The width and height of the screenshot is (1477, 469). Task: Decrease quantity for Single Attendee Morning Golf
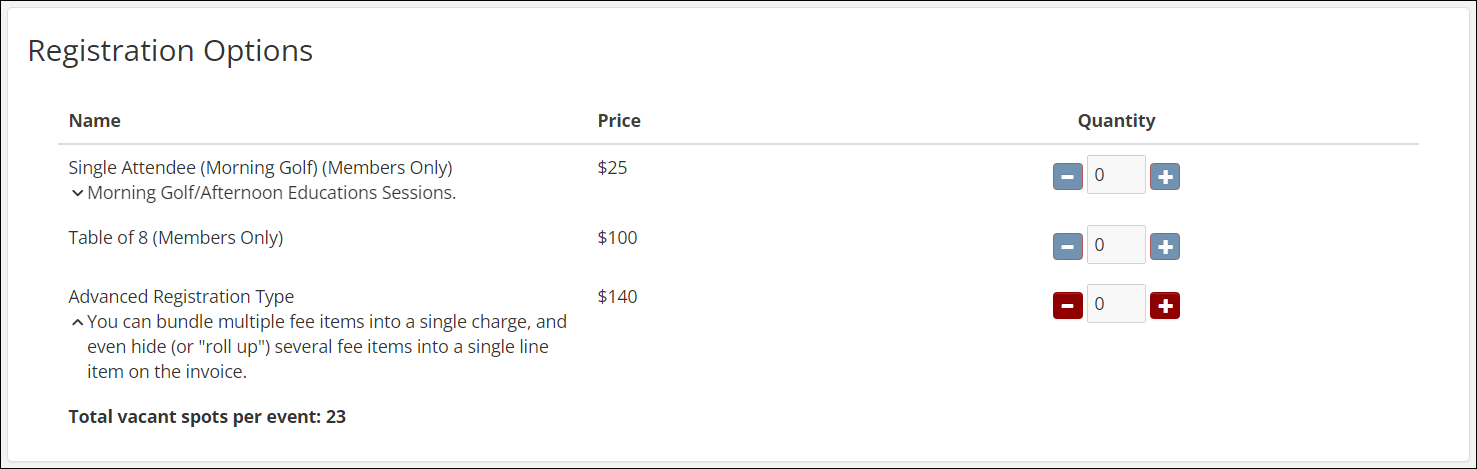(1067, 177)
